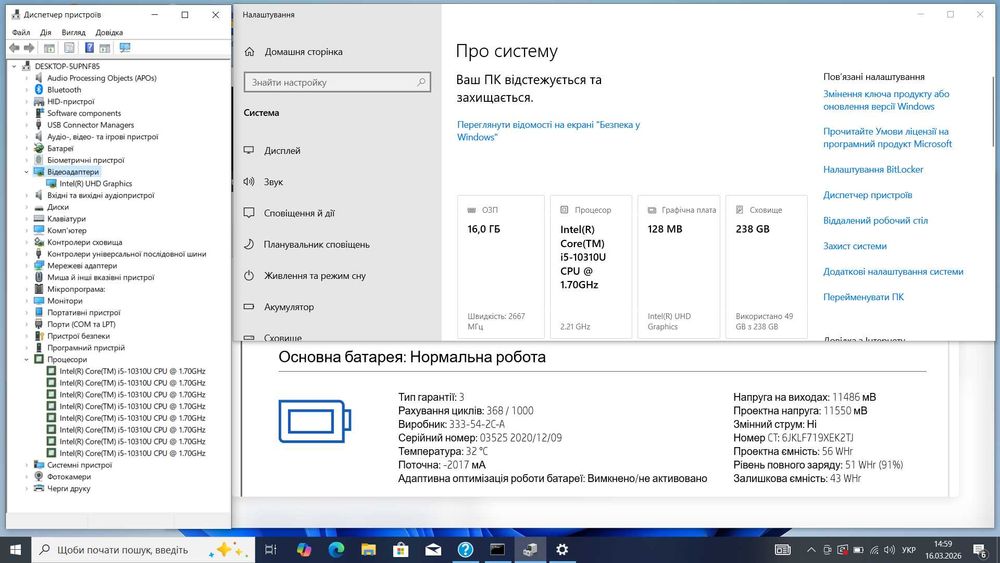Expand the Диски category
This screenshot has height=563, width=1000.
[x=26, y=207]
